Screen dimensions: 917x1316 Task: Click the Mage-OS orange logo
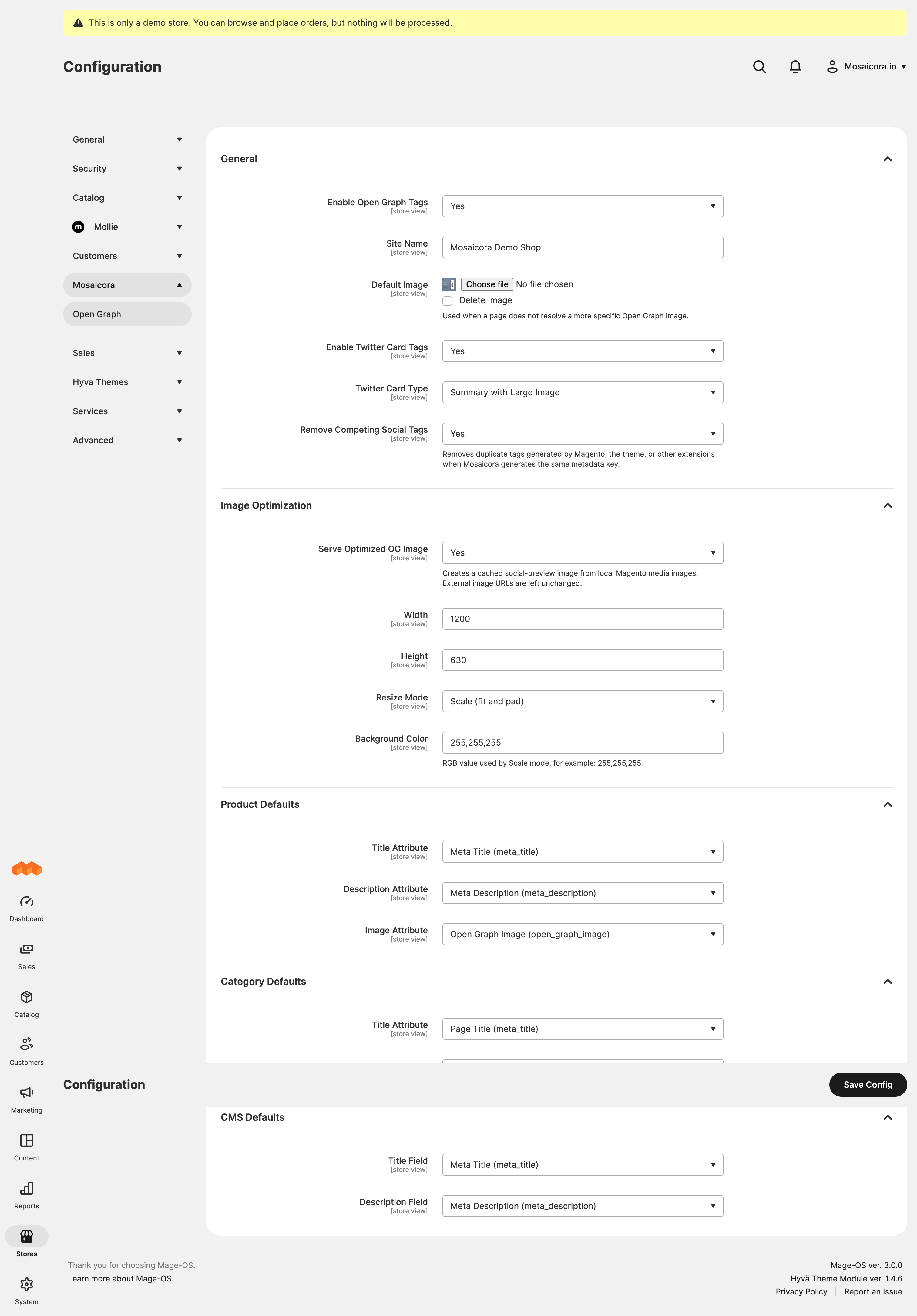(26, 868)
